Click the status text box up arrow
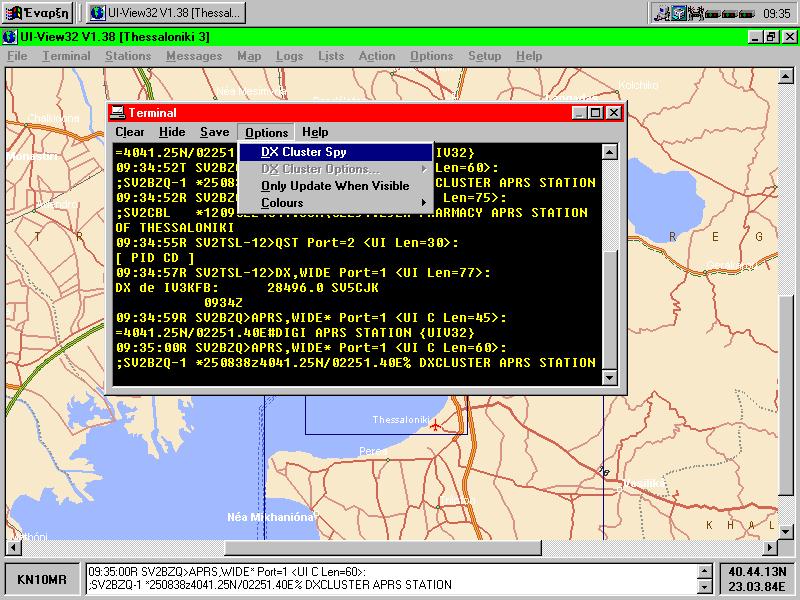800x600 pixels. pos(704,571)
